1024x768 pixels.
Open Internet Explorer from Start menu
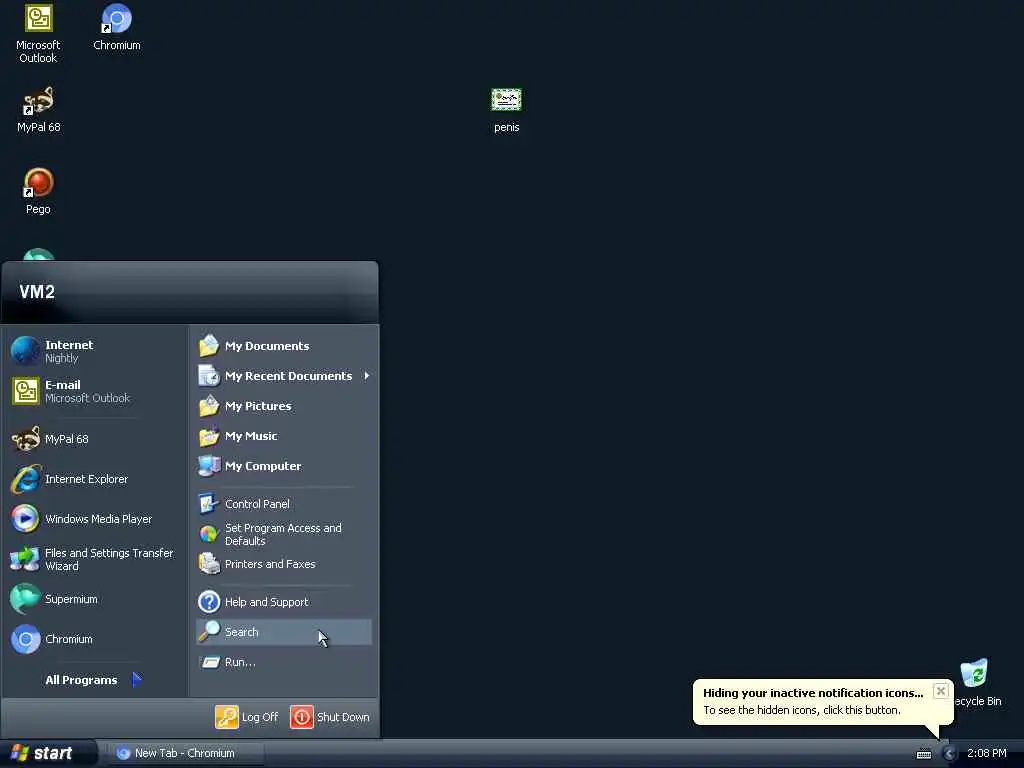[x=95, y=479]
